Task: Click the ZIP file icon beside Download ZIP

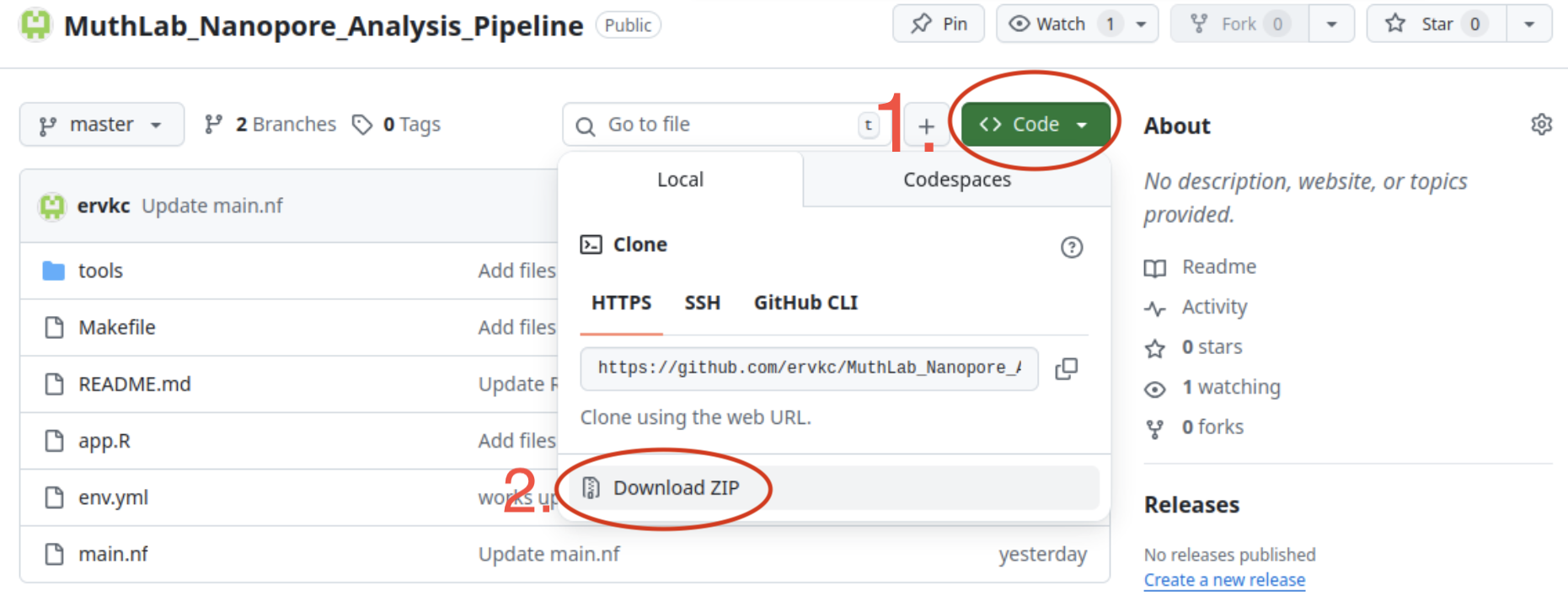Action: [x=591, y=488]
